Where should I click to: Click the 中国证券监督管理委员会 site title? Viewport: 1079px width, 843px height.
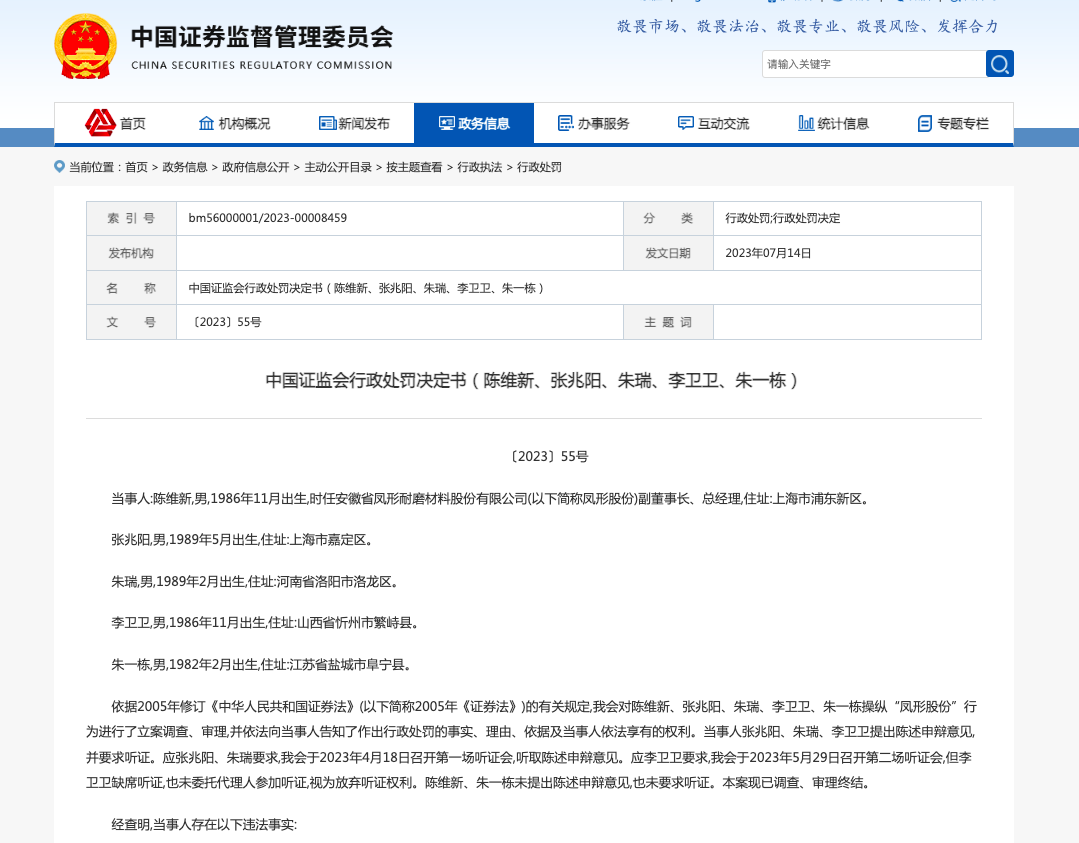(262, 36)
